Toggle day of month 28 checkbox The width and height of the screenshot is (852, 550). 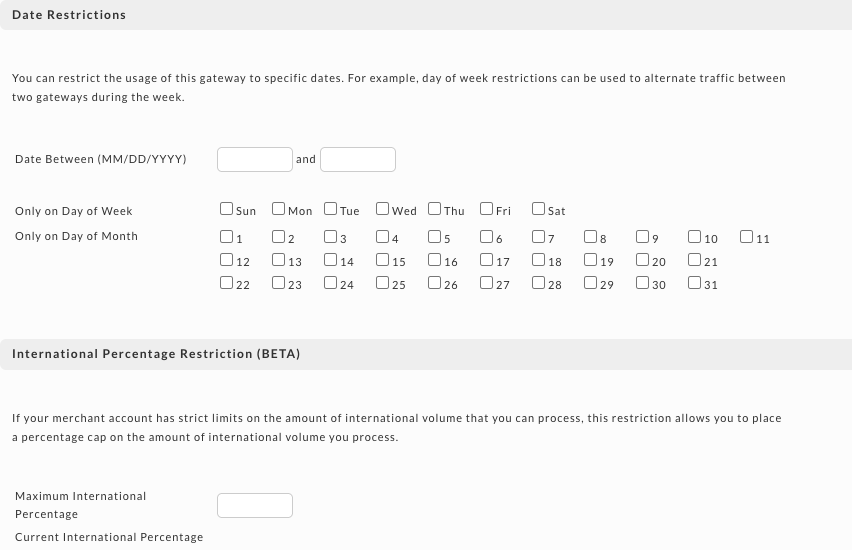[x=538, y=283]
